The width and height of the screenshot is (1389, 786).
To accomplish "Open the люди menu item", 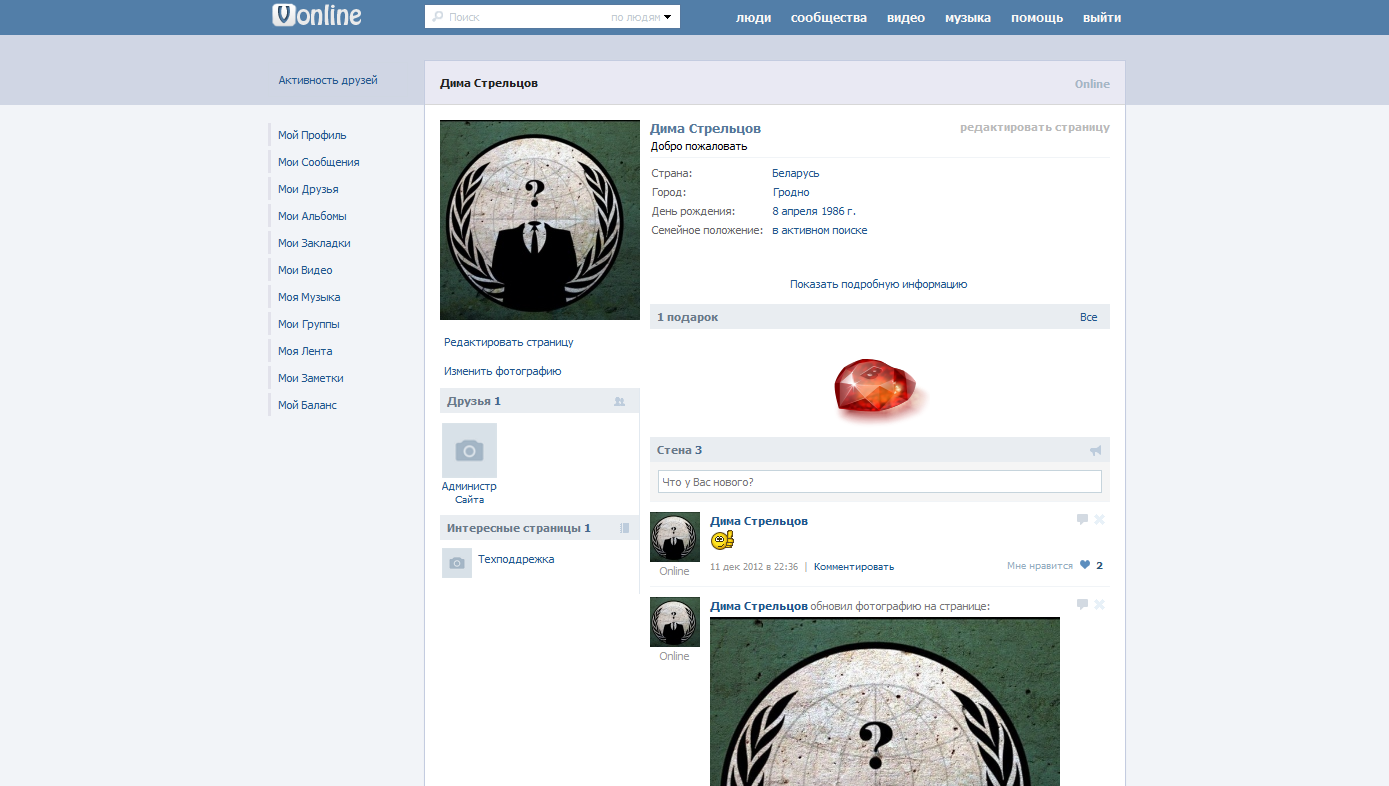I will point(753,17).
